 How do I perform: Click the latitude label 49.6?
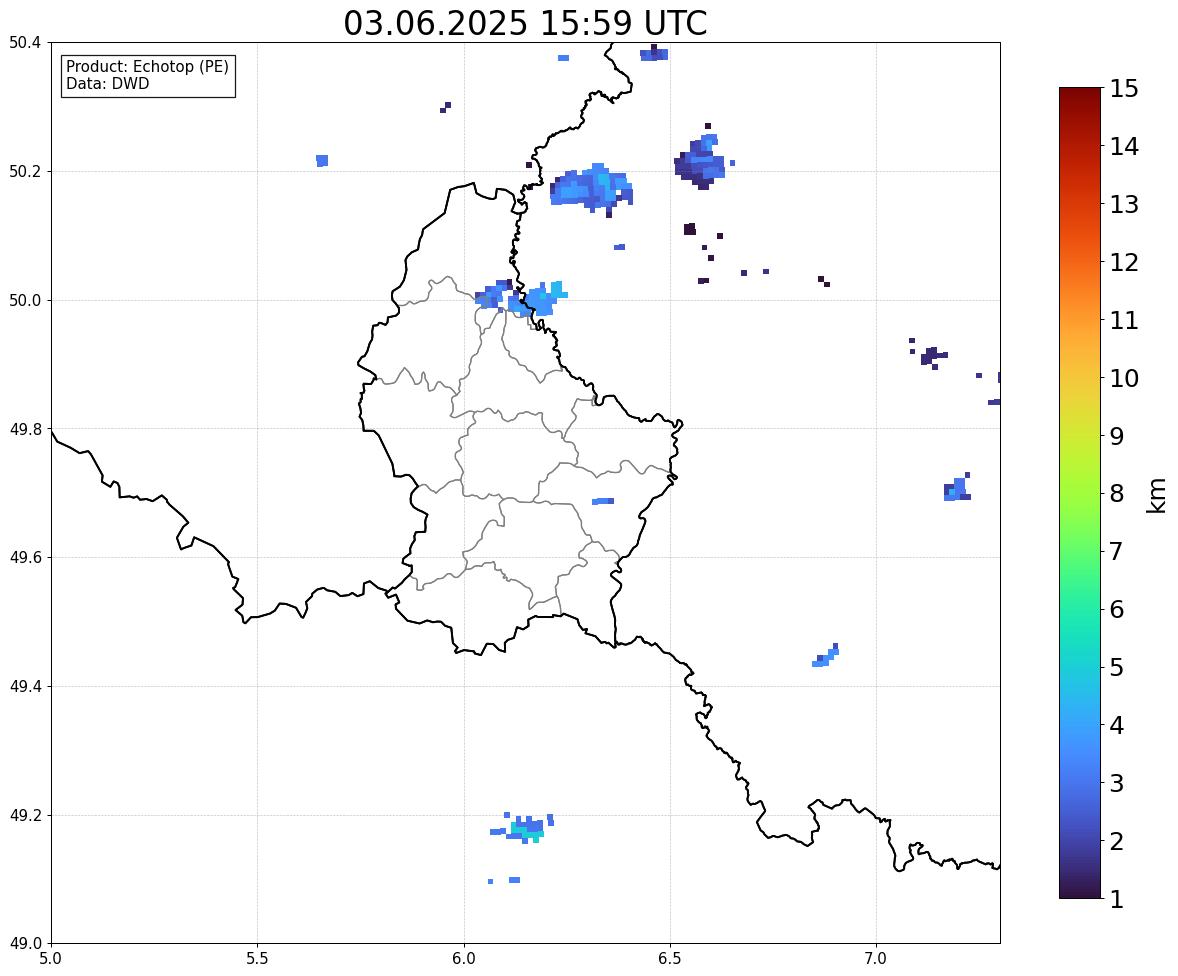(25, 557)
